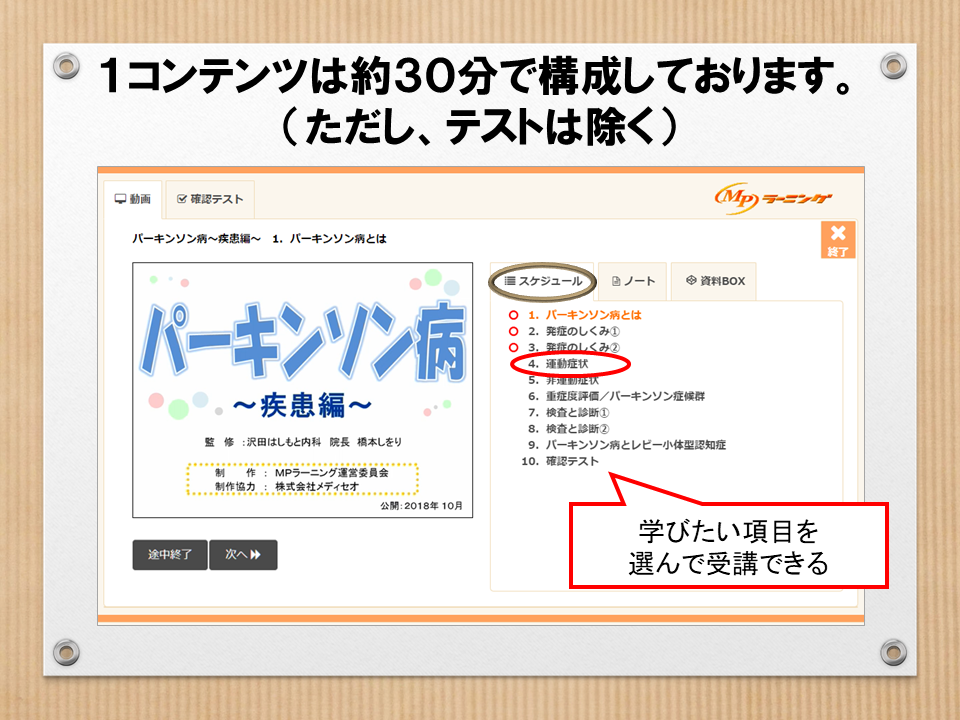Screen dimensions: 960x720
Task: Switch to the 確認テスト tab
Action: click(210, 199)
